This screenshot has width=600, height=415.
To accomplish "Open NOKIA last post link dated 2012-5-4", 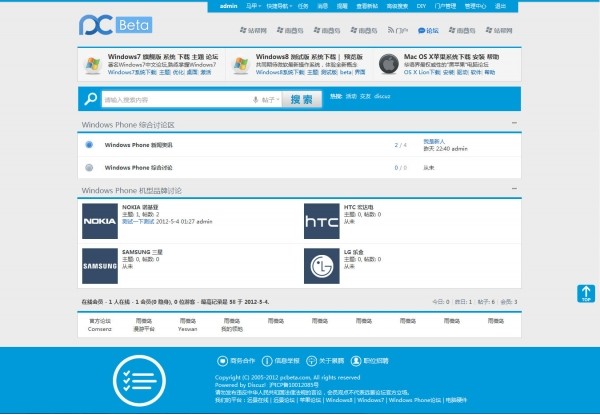I will (138, 221).
